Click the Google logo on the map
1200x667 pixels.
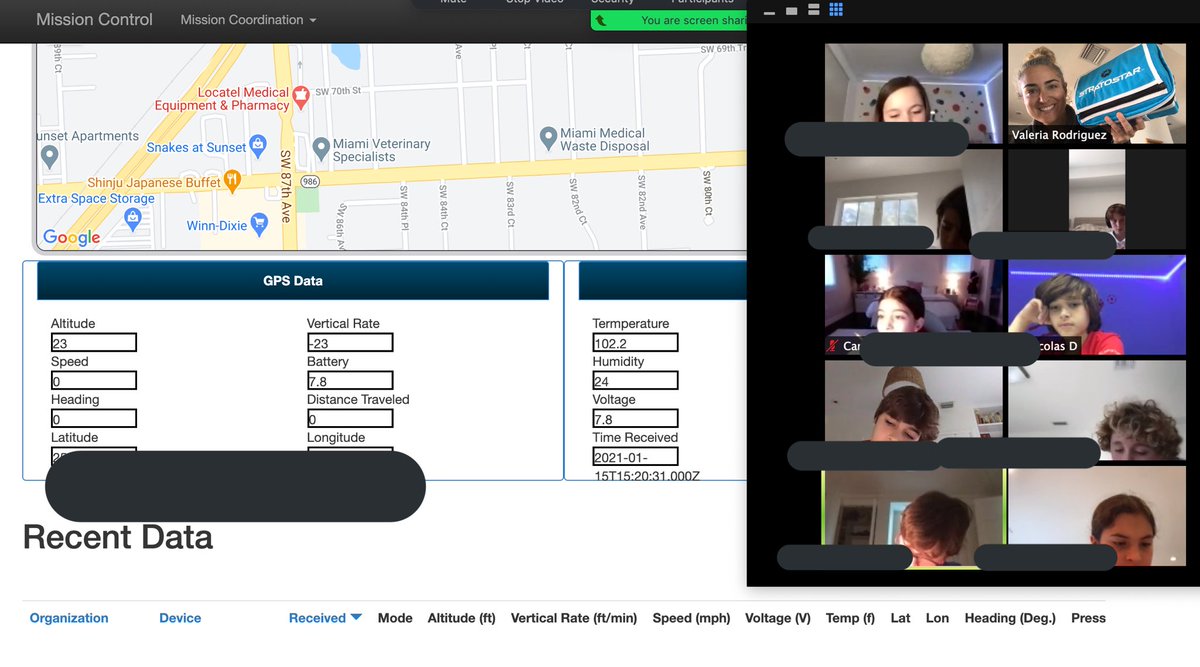click(72, 237)
